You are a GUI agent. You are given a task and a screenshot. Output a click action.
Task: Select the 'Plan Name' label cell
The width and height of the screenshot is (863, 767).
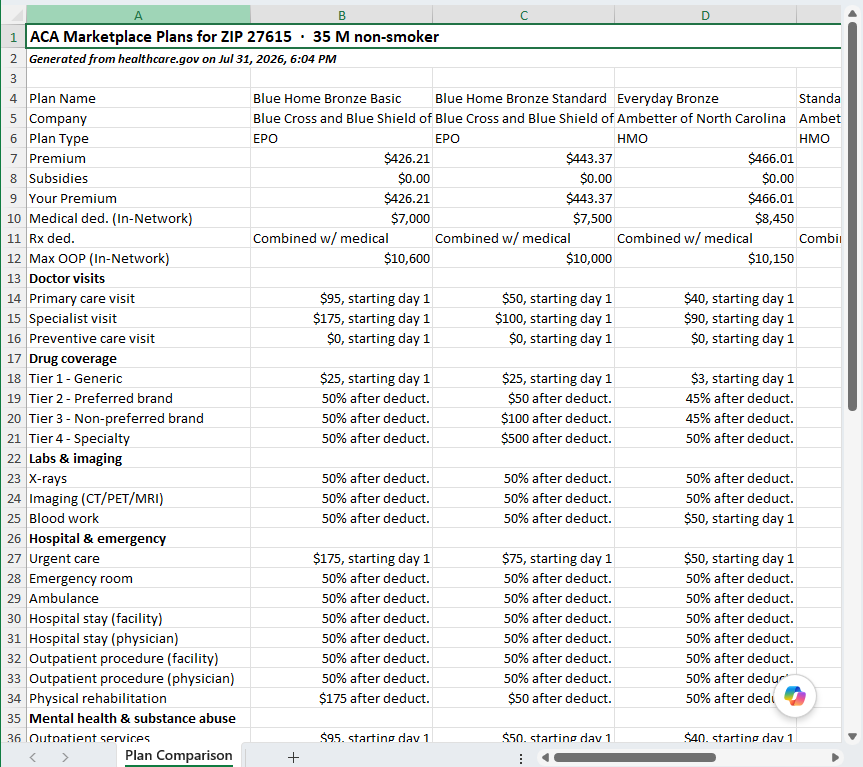(x=138, y=98)
